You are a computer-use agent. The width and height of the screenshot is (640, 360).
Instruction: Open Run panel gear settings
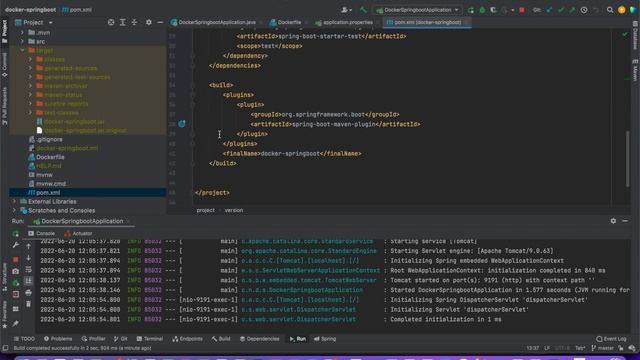pos(613,221)
